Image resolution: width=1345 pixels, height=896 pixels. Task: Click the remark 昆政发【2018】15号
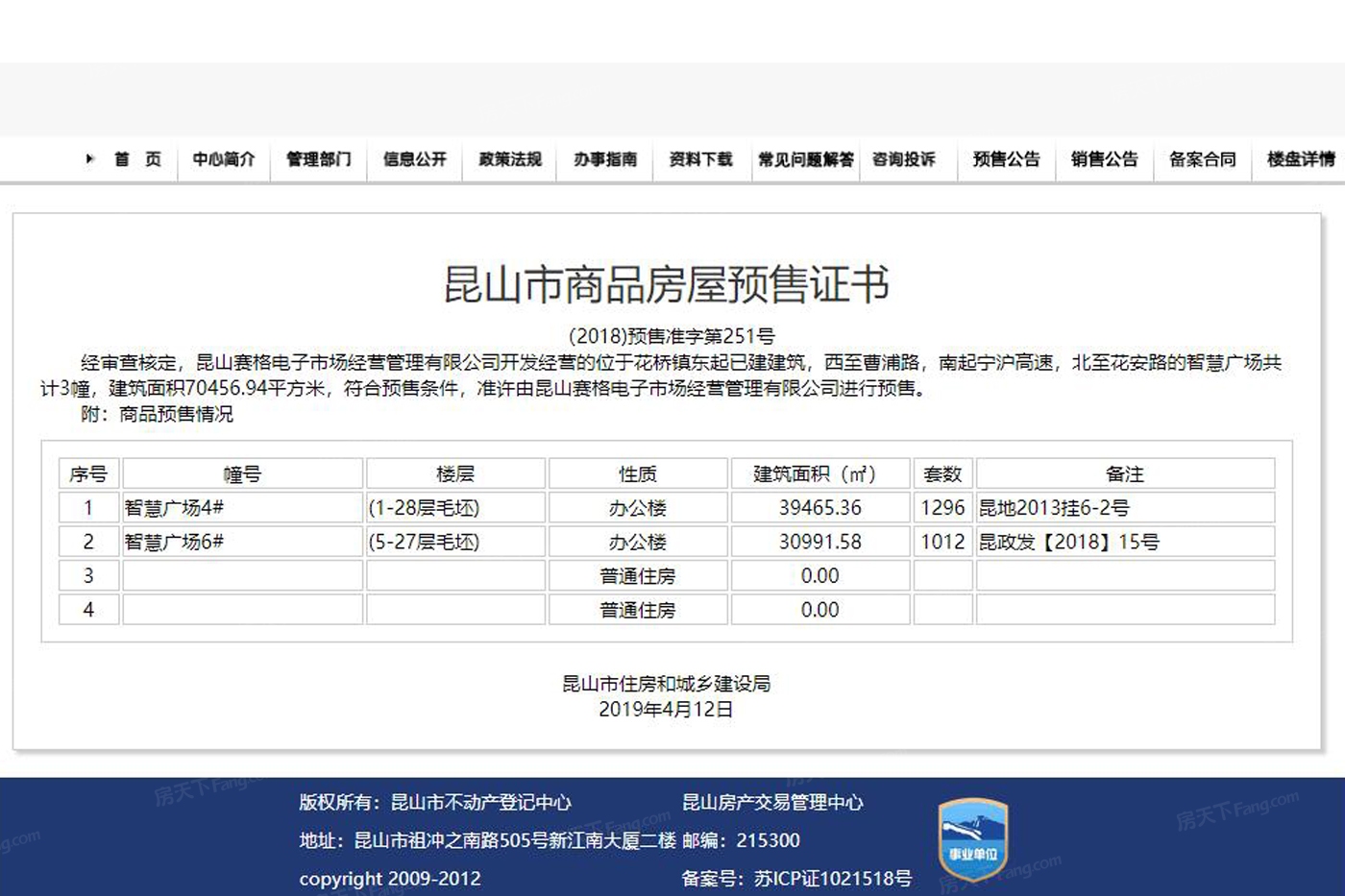1068,542
